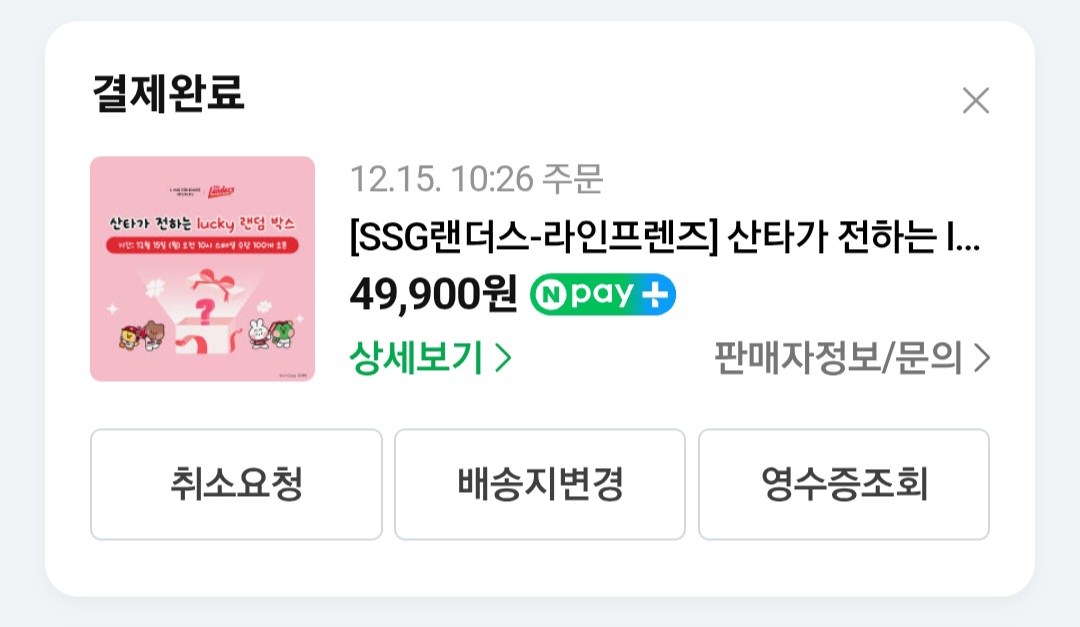This screenshot has height=627, width=1080.
Task: Click the 12.15. 10:26 주문 timestamp
Action: [x=477, y=179]
